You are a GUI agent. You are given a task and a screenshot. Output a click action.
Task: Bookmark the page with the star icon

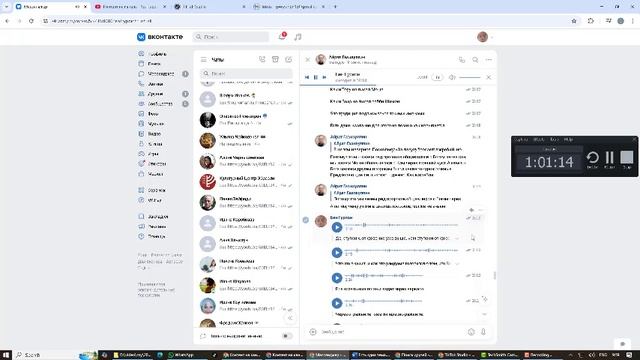pyautogui.click(x=574, y=21)
